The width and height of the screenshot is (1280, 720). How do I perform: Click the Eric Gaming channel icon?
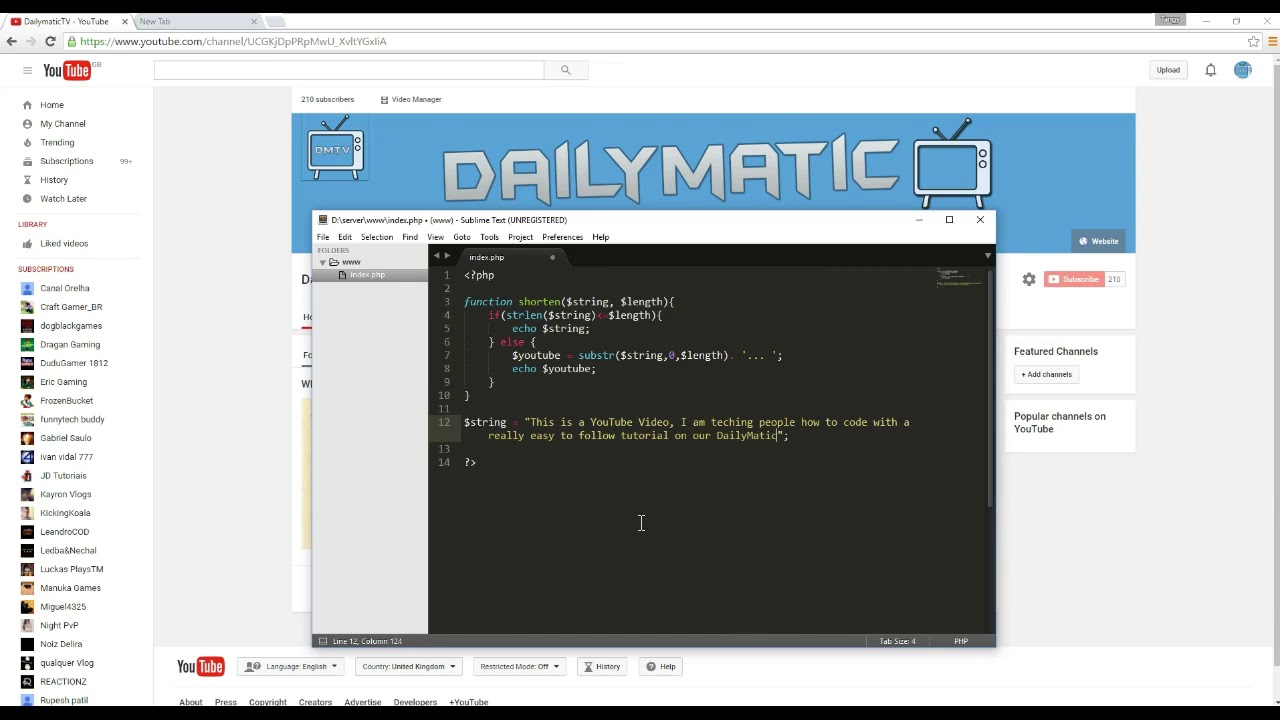[x=27, y=382]
